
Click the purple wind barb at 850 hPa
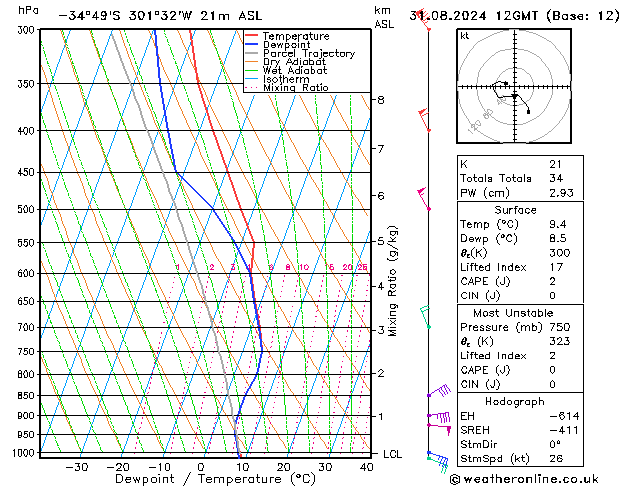click(x=439, y=391)
